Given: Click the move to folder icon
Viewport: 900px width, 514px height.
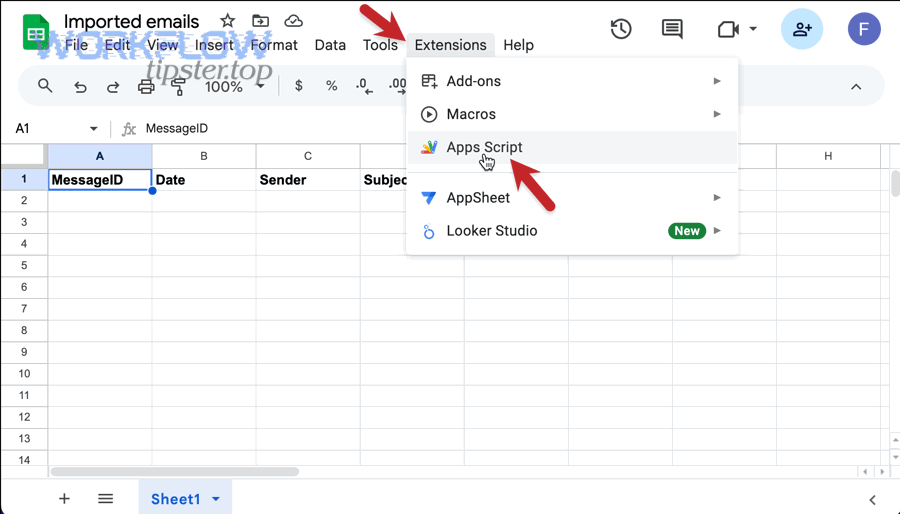Looking at the screenshot, I should (x=261, y=21).
